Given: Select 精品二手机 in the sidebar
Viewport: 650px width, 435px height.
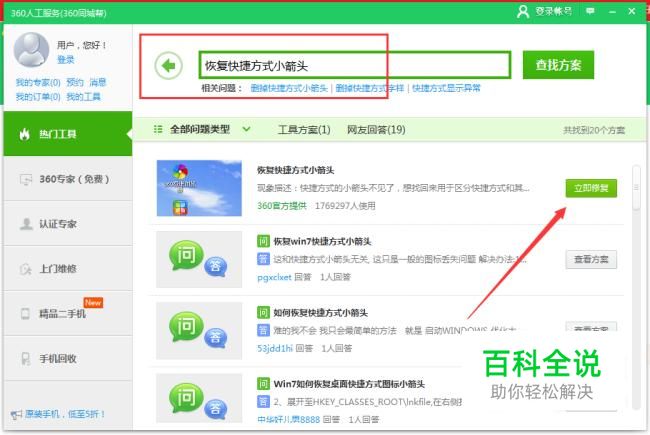Looking at the screenshot, I should coord(68,313).
